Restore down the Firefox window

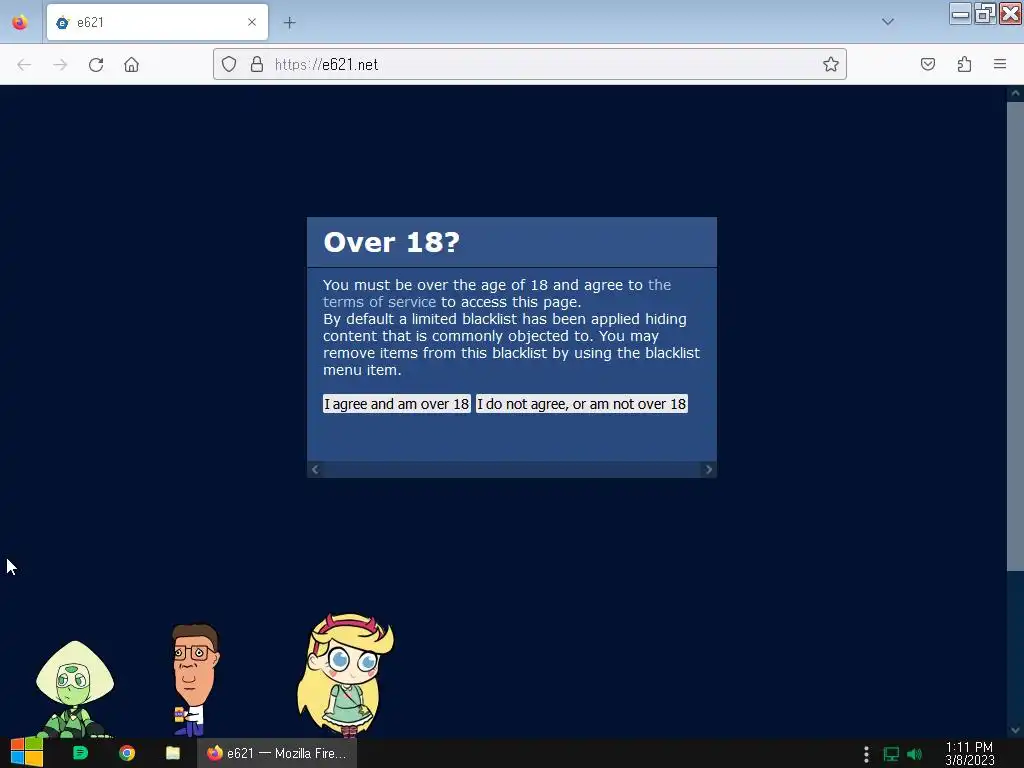985,14
